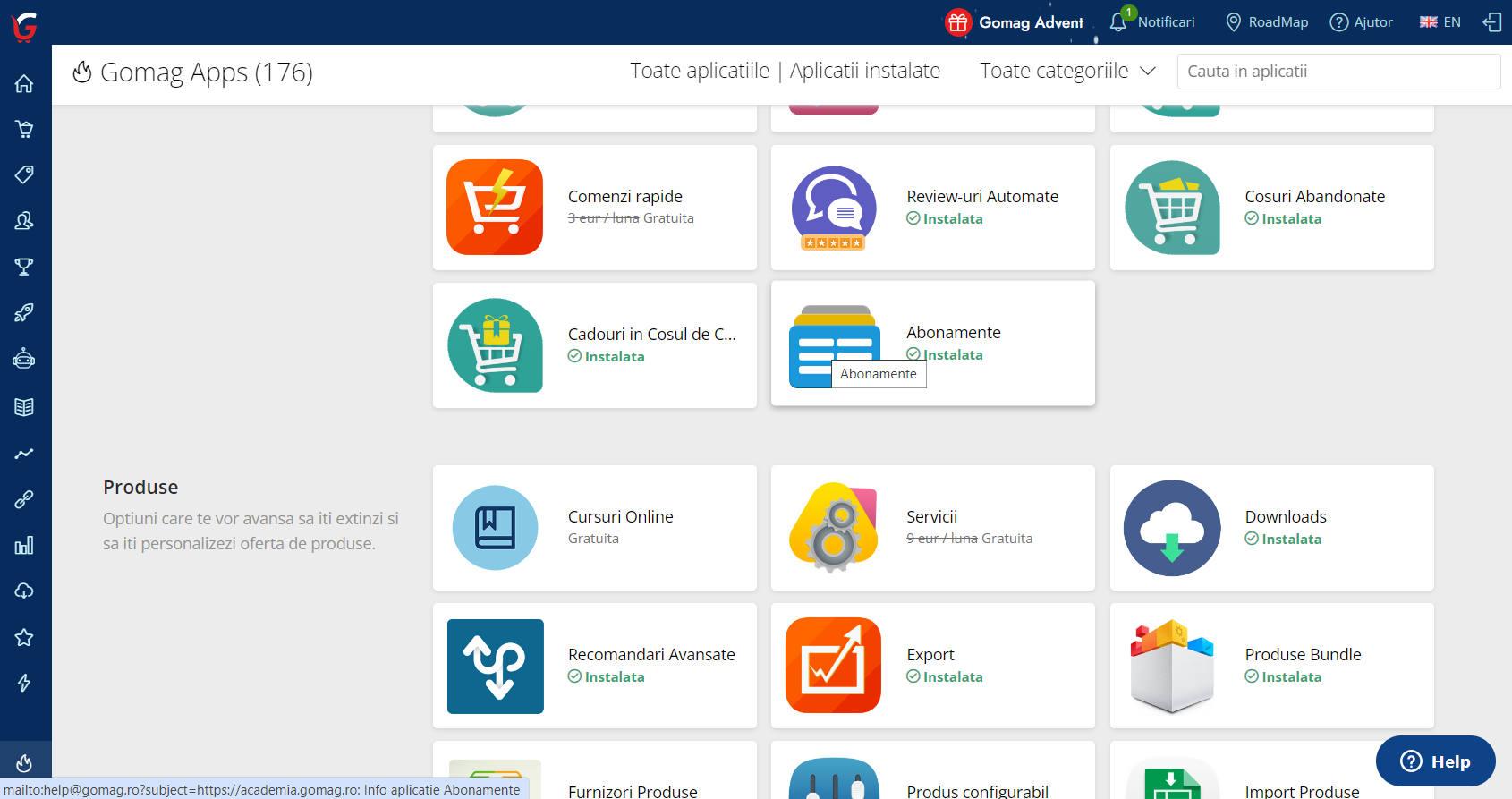Click the Gomag Advent label
This screenshot has height=799, width=1512.
(x=1031, y=22)
